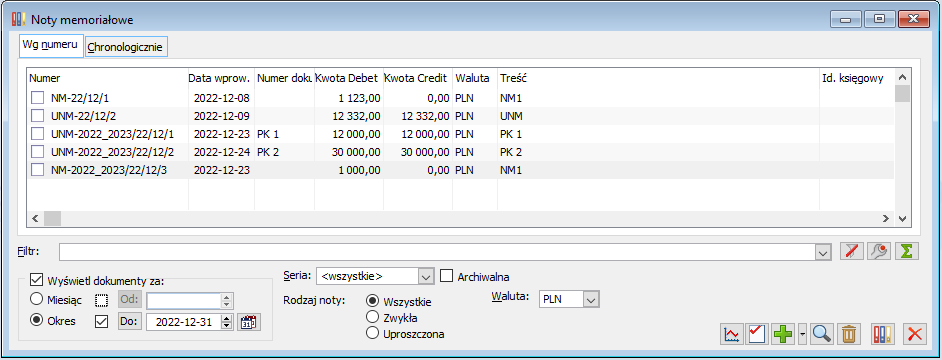
Task: Sort by Kwota Debet column header
Action: [348, 78]
